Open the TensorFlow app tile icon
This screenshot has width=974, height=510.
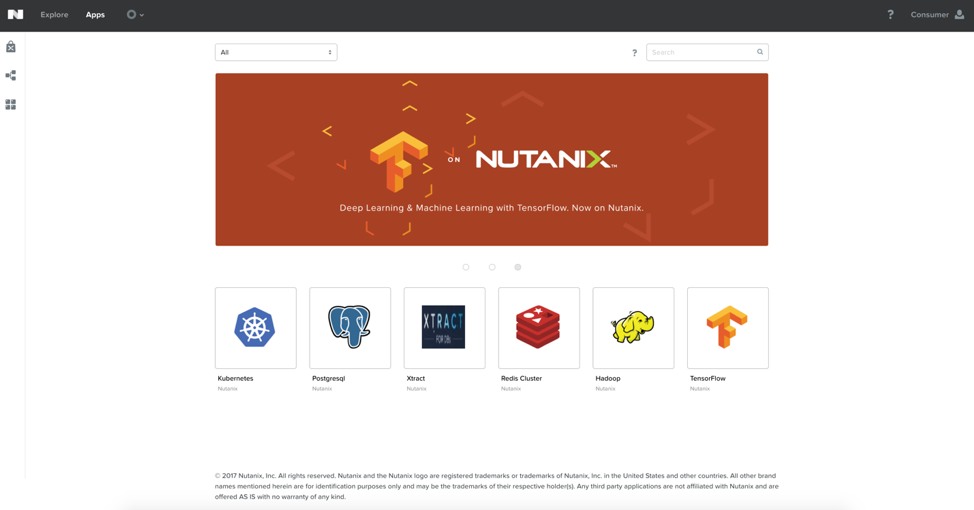pyautogui.click(x=727, y=327)
